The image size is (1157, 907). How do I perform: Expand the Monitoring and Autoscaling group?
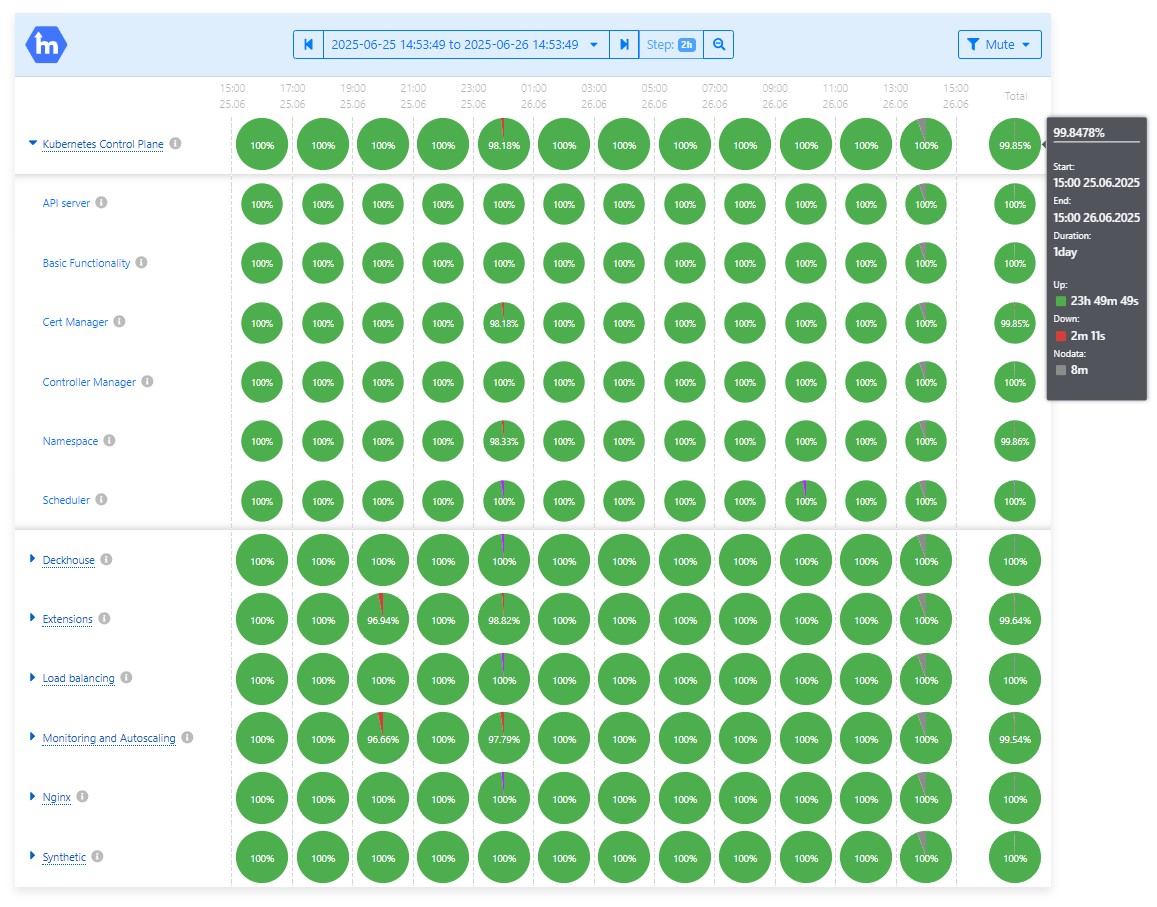[32, 737]
